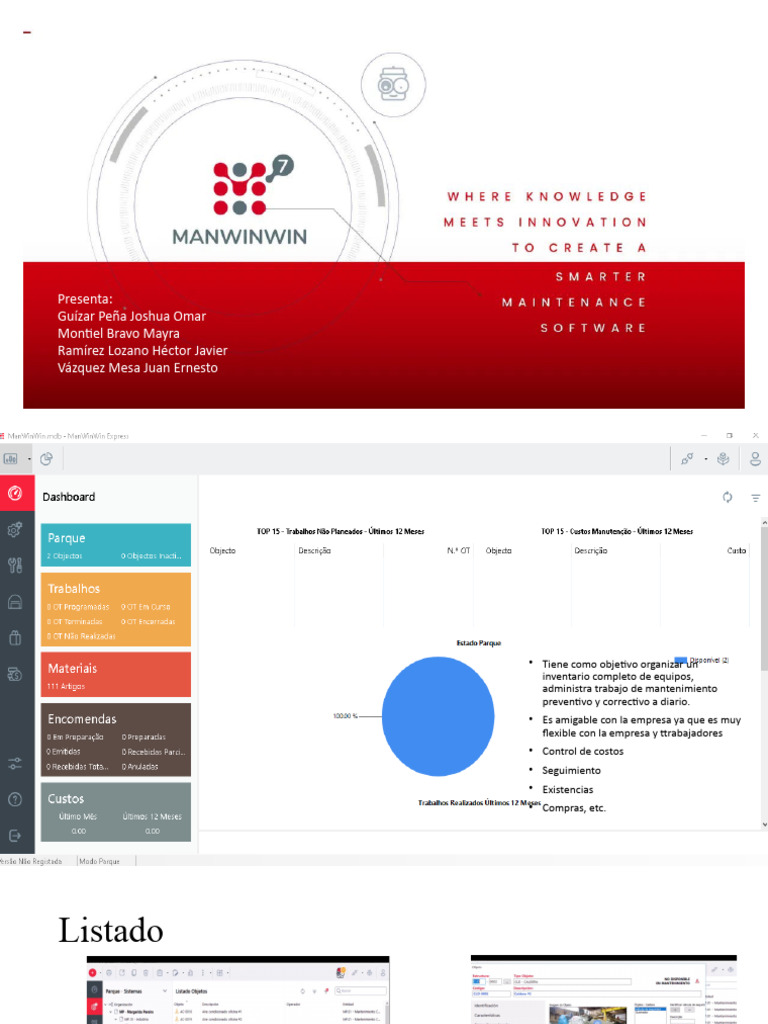Open the Trabalhos dashboard tile
Viewport: 768px width, 1024px height.
tap(116, 609)
